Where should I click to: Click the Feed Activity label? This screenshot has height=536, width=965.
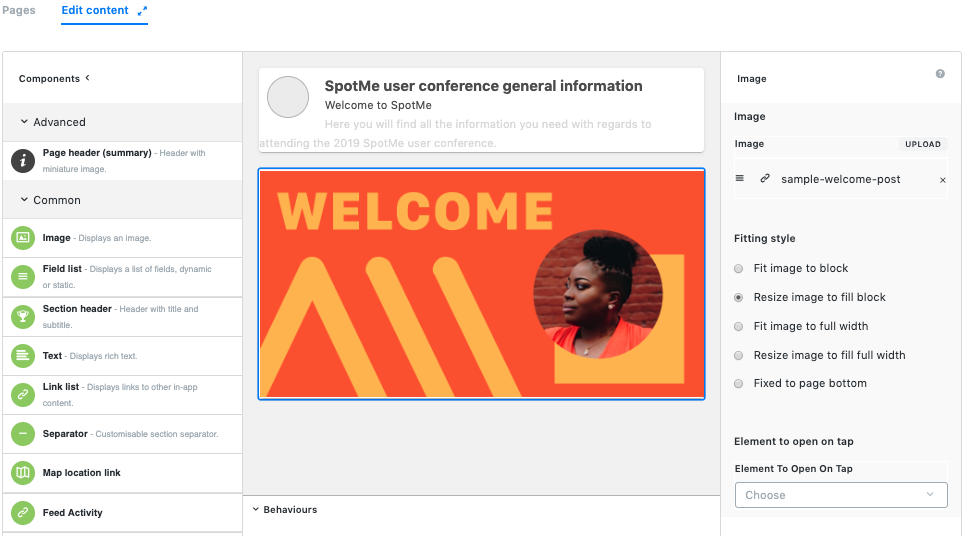pyautogui.click(x=72, y=513)
